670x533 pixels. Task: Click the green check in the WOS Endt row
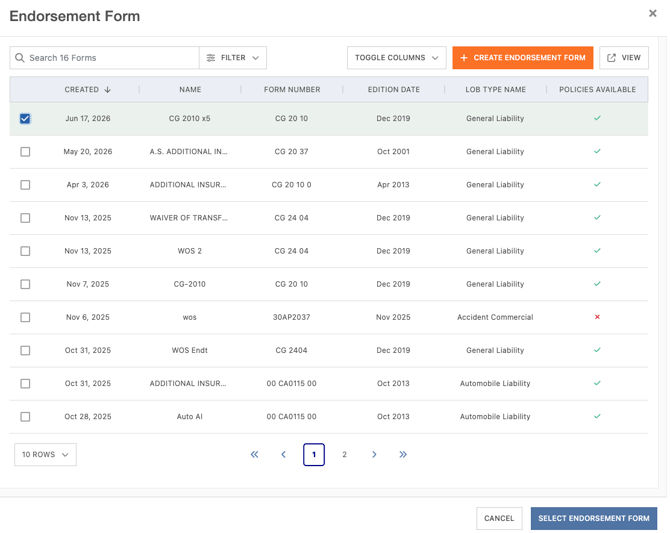(597, 350)
